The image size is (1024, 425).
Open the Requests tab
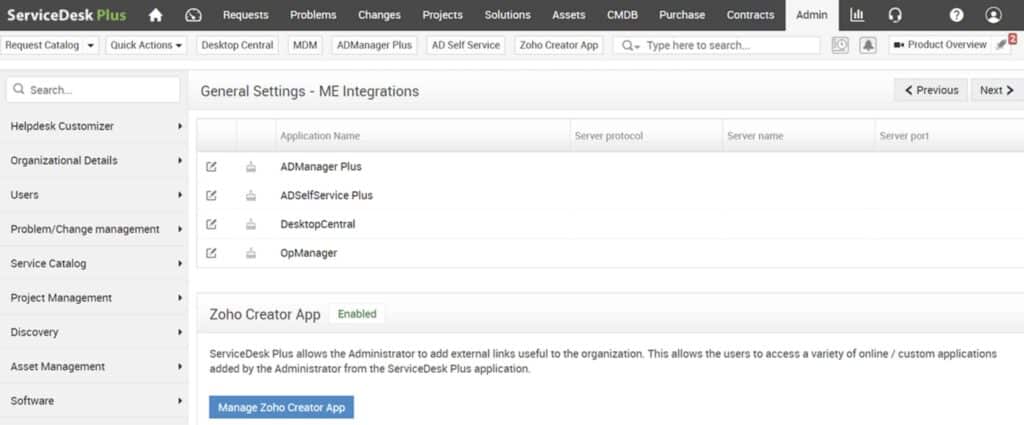coord(246,15)
